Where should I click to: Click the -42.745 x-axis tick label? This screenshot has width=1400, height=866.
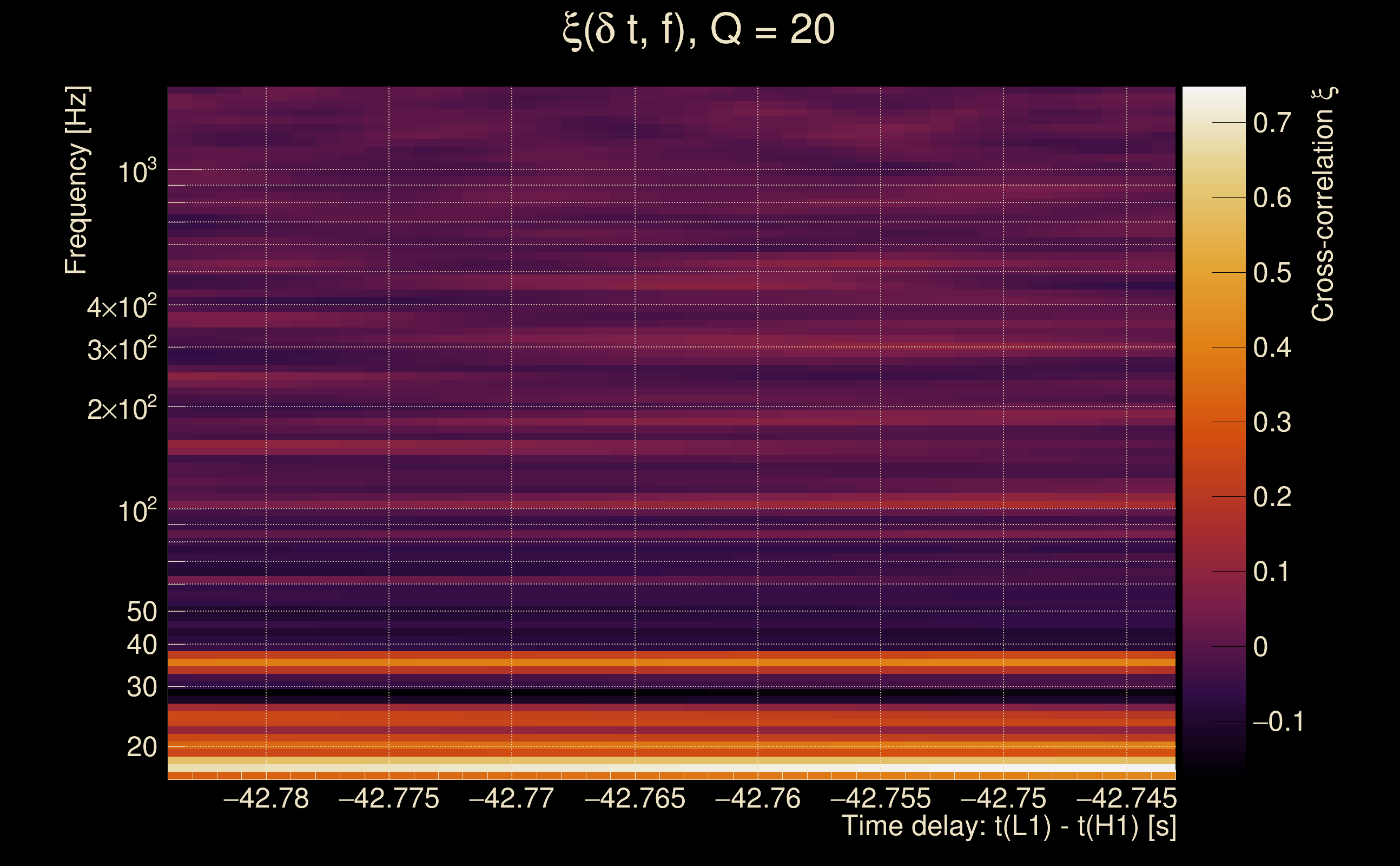coord(1126,798)
